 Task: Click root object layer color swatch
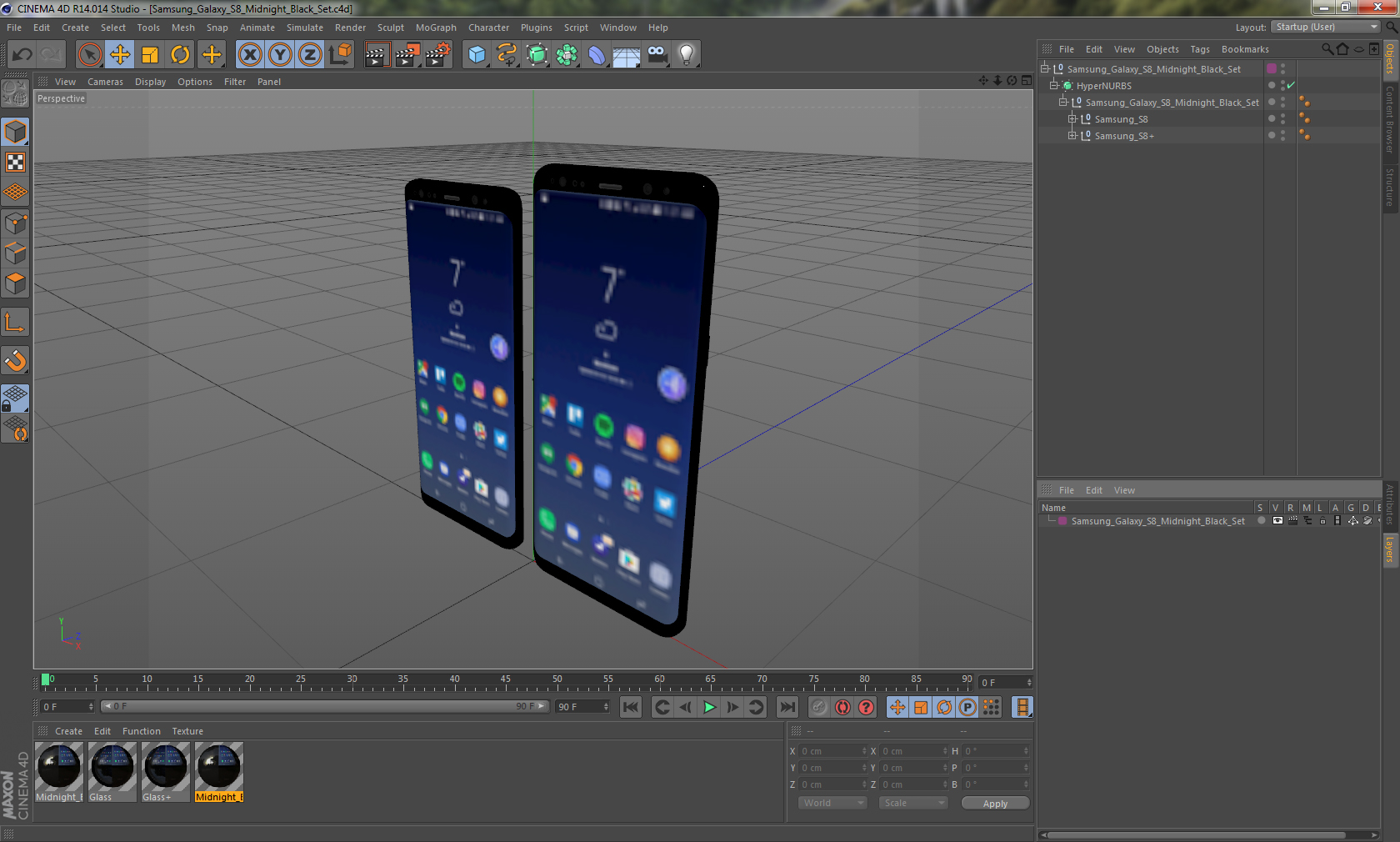pos(1272,68)
